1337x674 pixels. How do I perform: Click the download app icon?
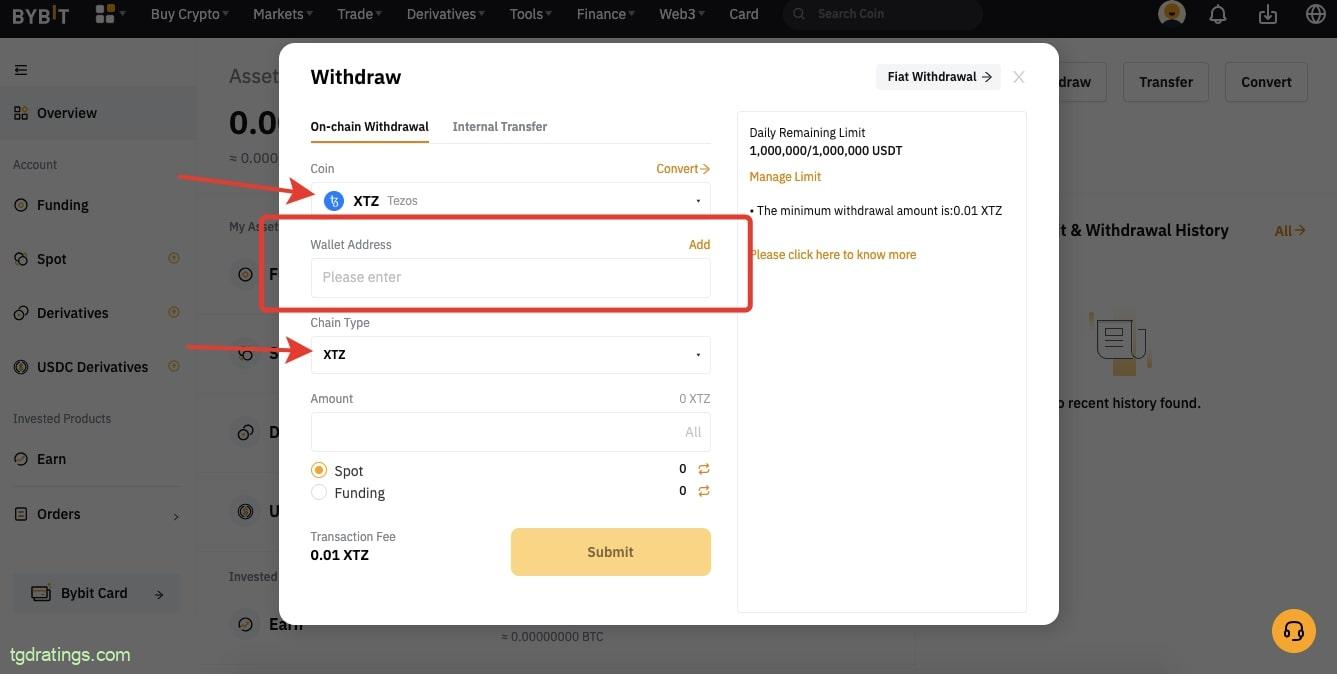tap(1268, 14)
